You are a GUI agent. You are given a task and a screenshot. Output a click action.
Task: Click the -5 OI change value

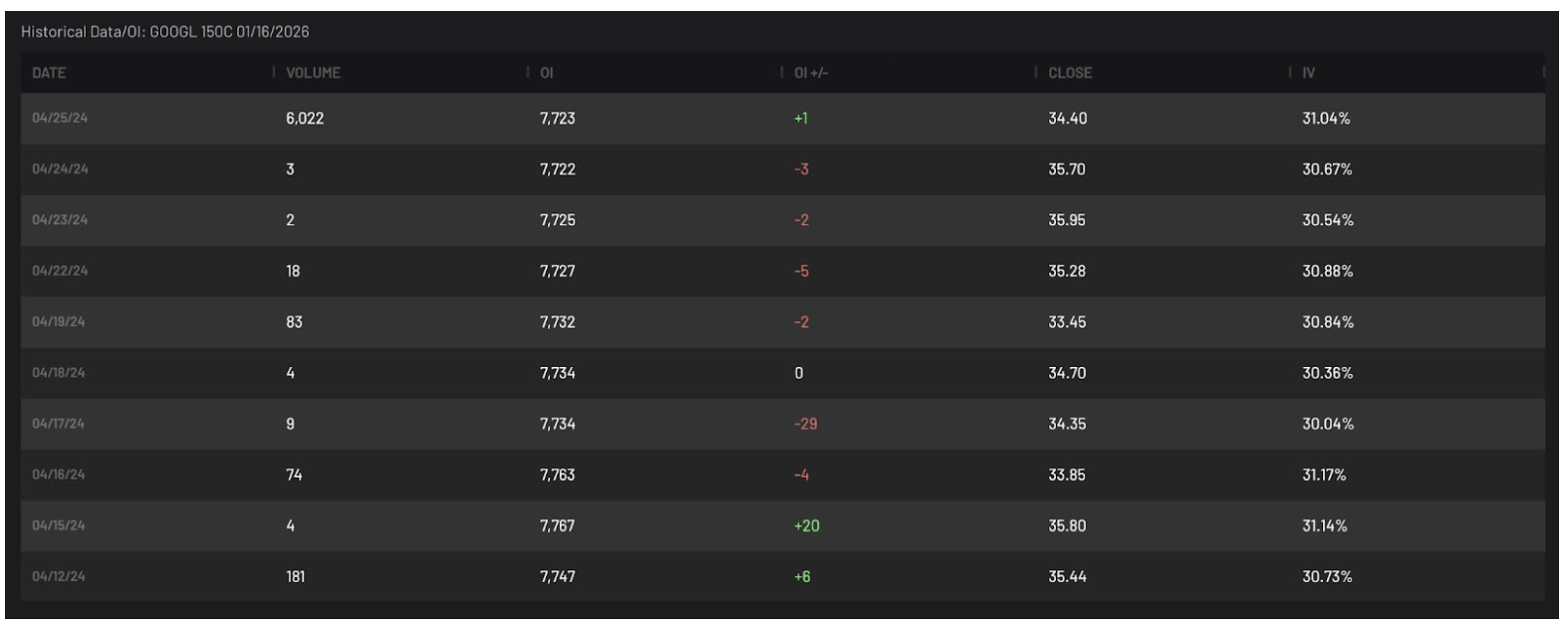coord(801,271)
